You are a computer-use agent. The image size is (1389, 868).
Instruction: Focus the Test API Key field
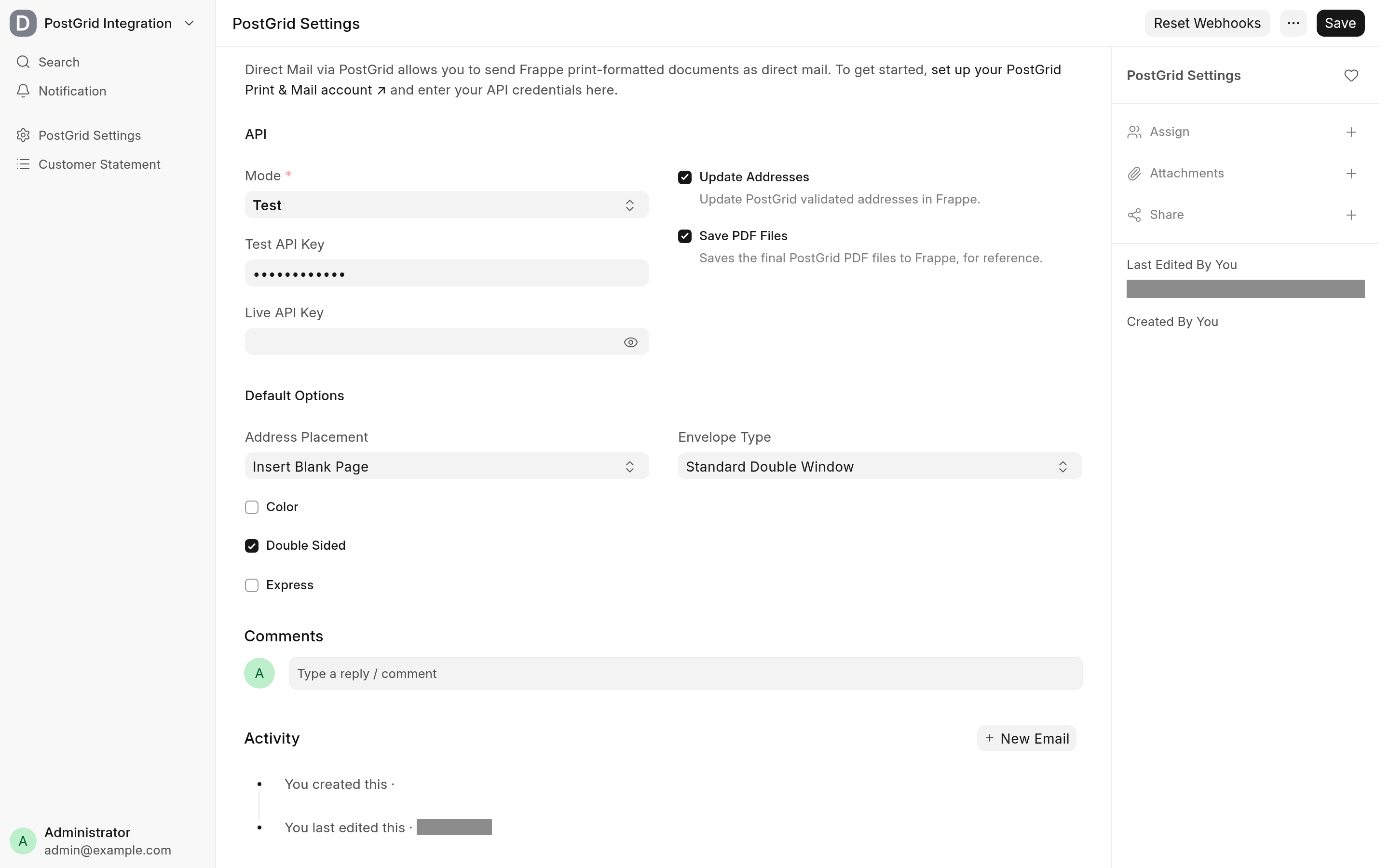pos(447,273)
